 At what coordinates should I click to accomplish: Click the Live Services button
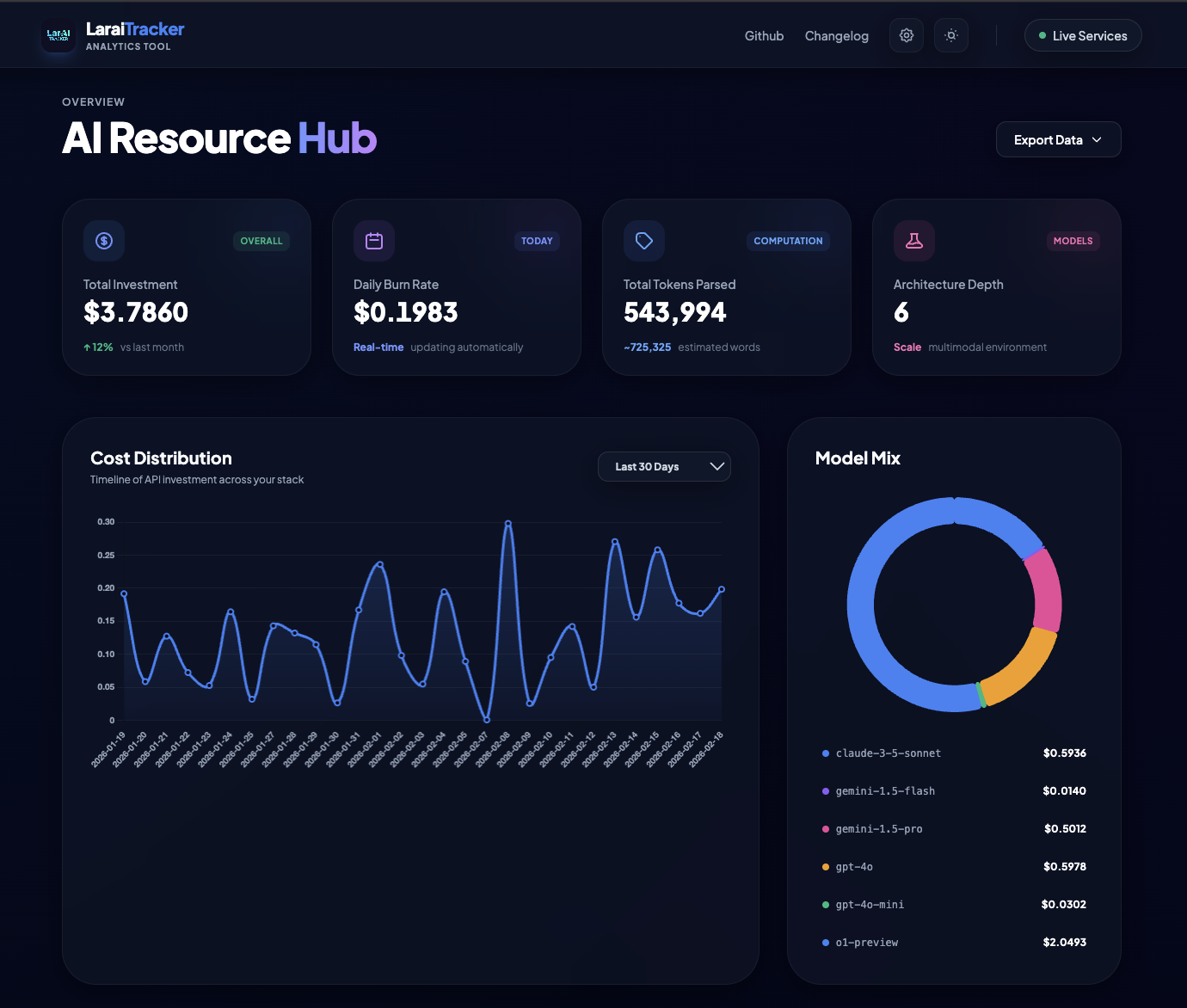click(1082, 35)
